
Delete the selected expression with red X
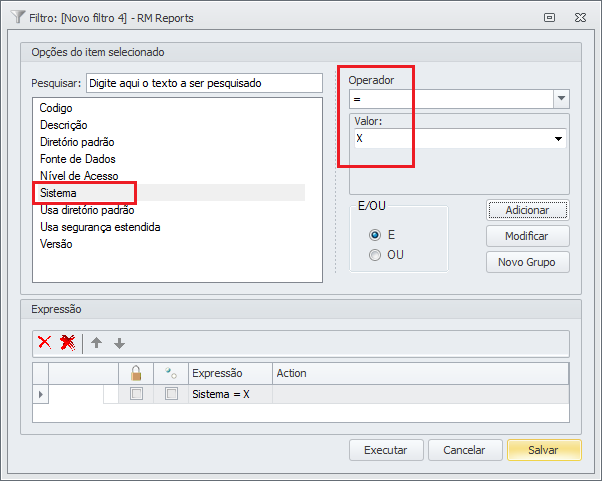point(45,342)
